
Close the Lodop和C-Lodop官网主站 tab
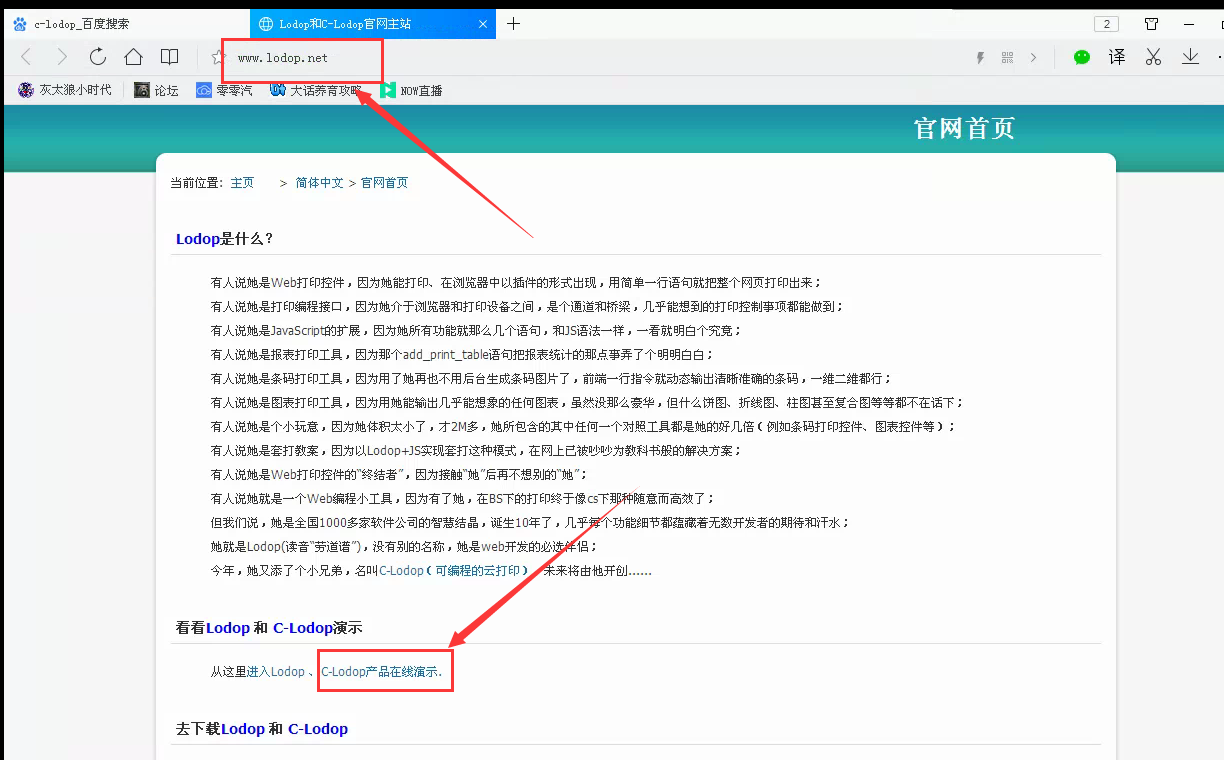pos(483,23)
